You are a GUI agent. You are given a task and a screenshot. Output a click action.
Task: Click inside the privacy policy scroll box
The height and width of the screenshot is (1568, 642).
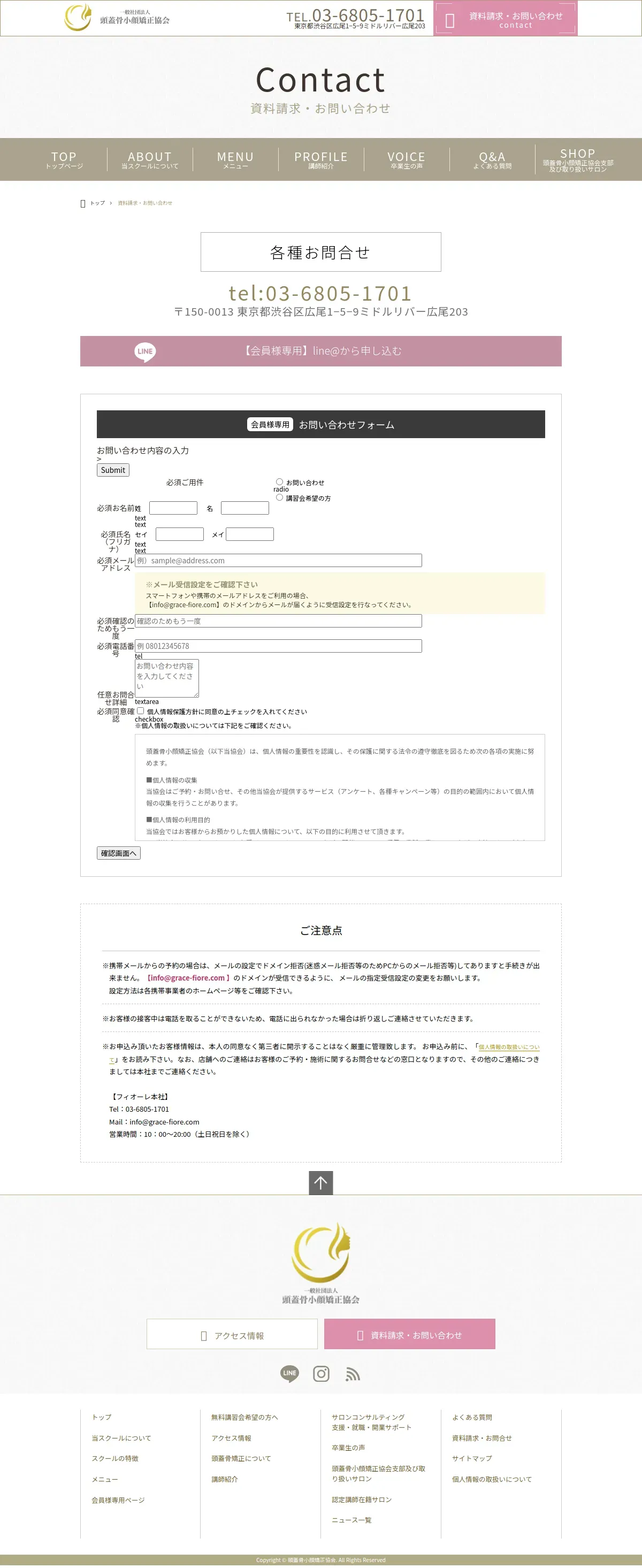point(340,787)
